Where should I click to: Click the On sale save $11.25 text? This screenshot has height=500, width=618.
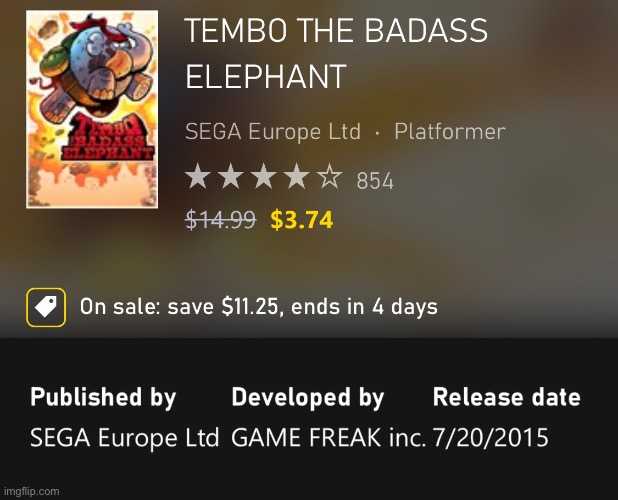point(259,307)
